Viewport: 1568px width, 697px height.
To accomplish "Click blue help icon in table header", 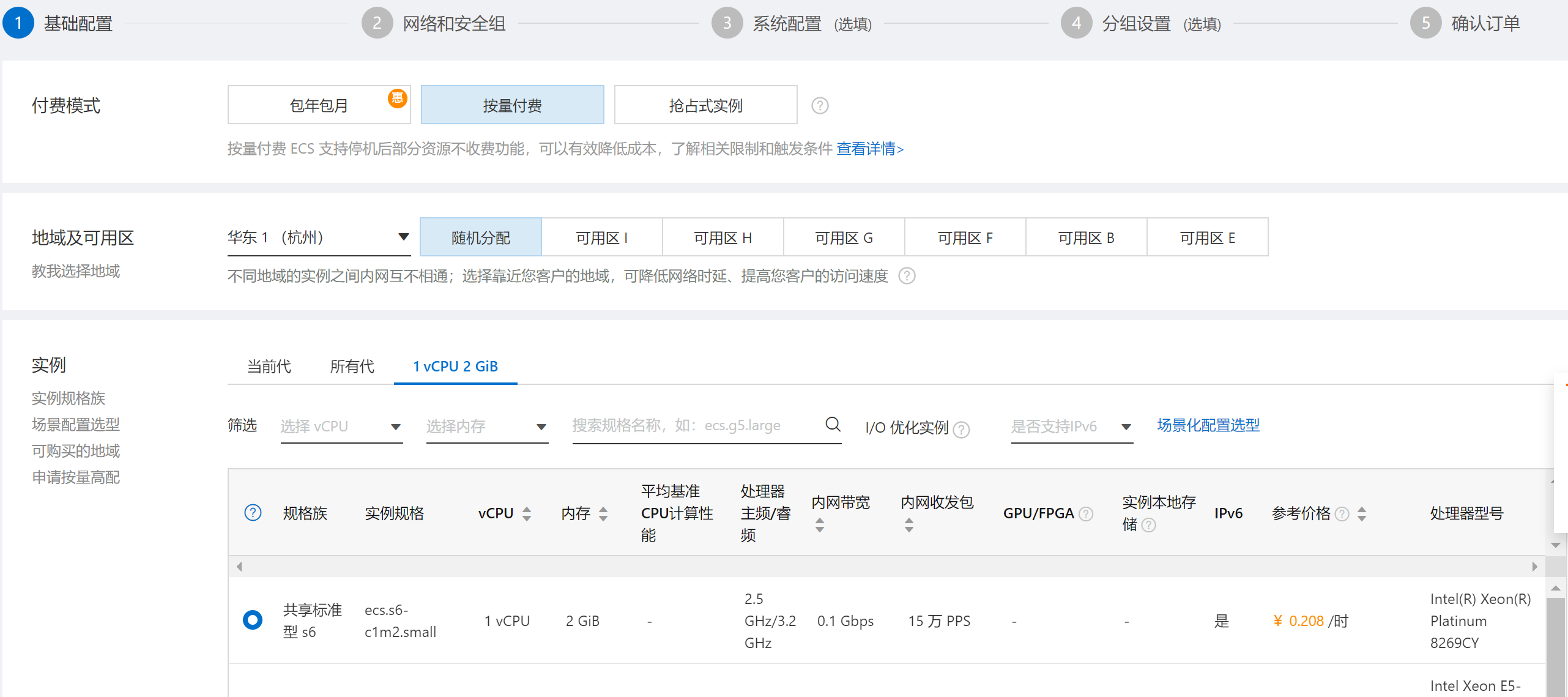I will [x=253, y=513].
